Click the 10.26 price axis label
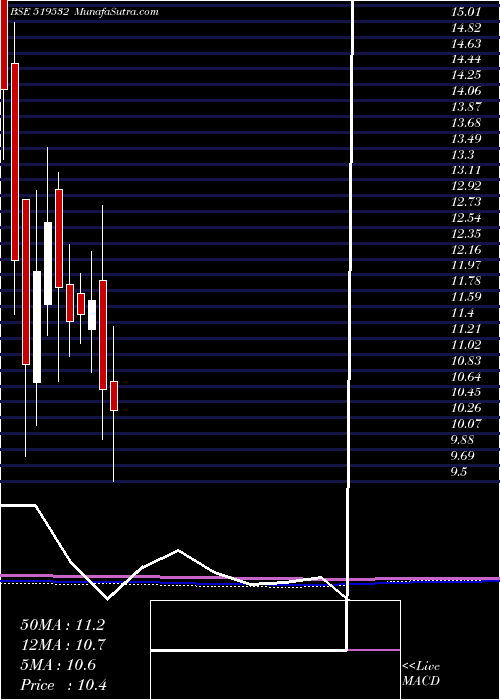Image resolution: width=500 pixels, height=700 pixels. point(466,408)
